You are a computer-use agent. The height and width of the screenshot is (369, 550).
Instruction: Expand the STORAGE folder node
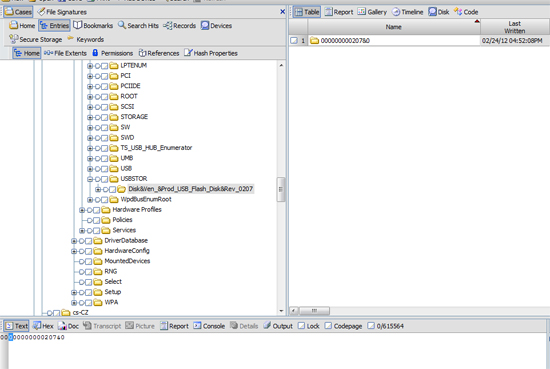tap(90, 117)
